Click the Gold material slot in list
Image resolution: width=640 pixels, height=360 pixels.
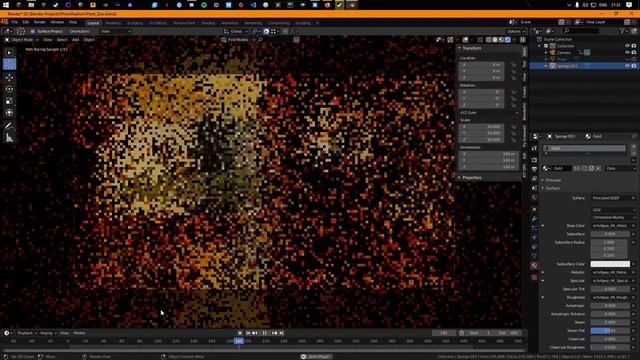584,149
